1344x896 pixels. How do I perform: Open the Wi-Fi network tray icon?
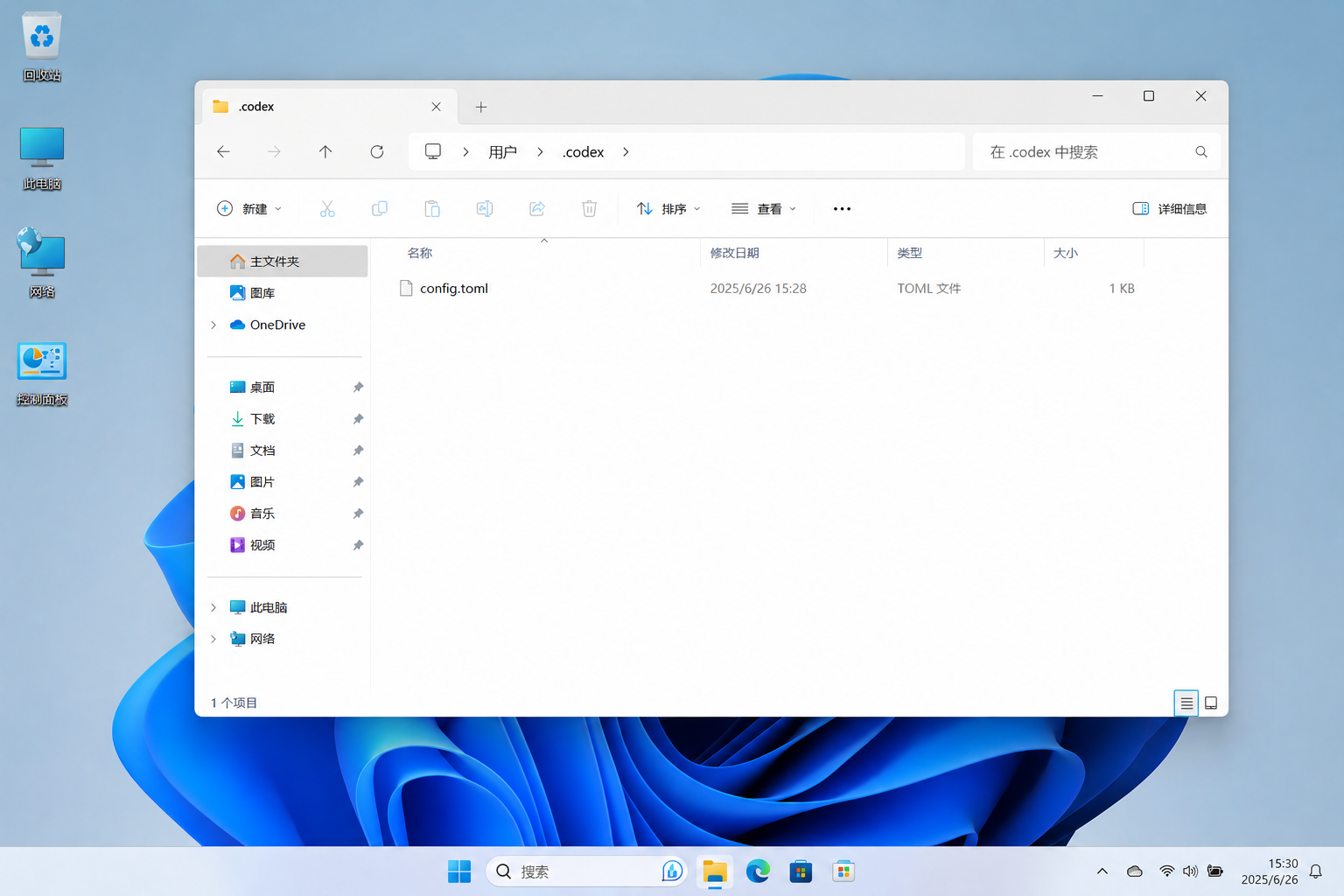(x=1166, y=871)
